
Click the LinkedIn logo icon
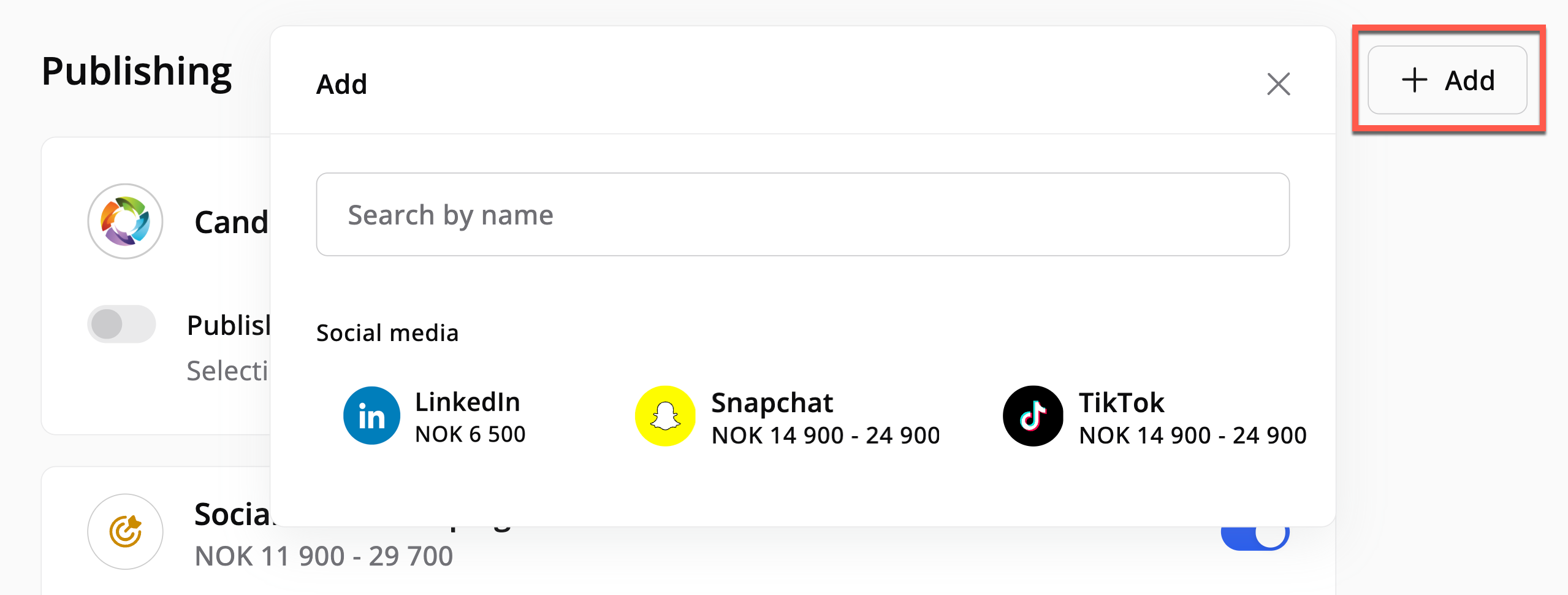click(x=371, y=416)
